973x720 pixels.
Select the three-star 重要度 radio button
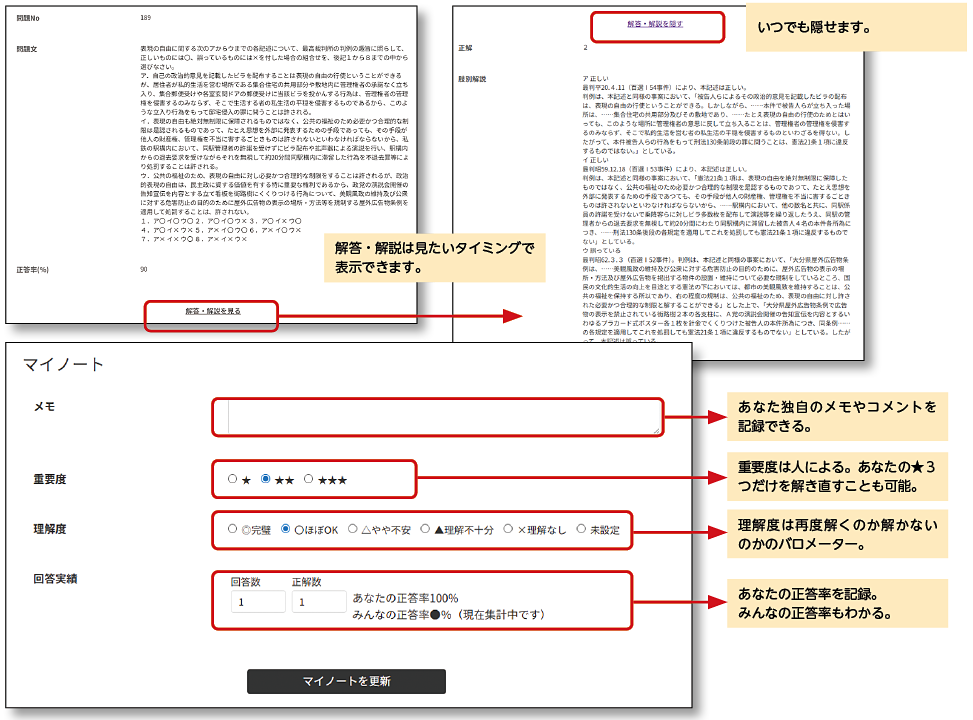(309, 480)
